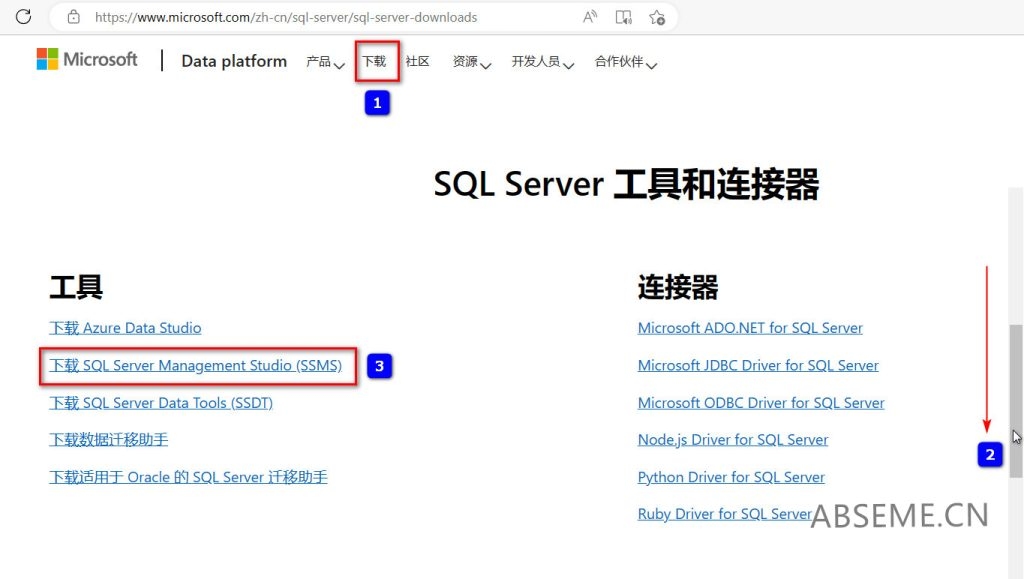
Task: Download SQL Server Management Studio (SSMS)
Action: coord(197,365)
